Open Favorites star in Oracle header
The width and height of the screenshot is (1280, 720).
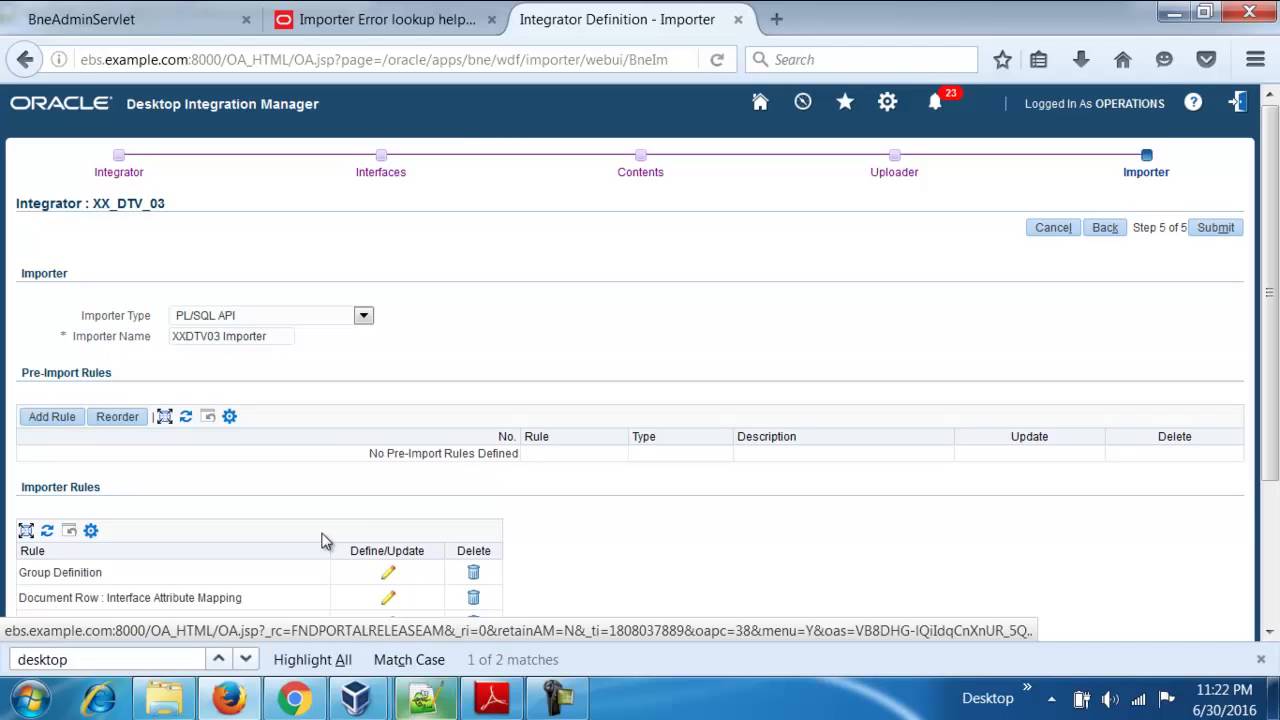pyautogui.click(x=845, y=102)
